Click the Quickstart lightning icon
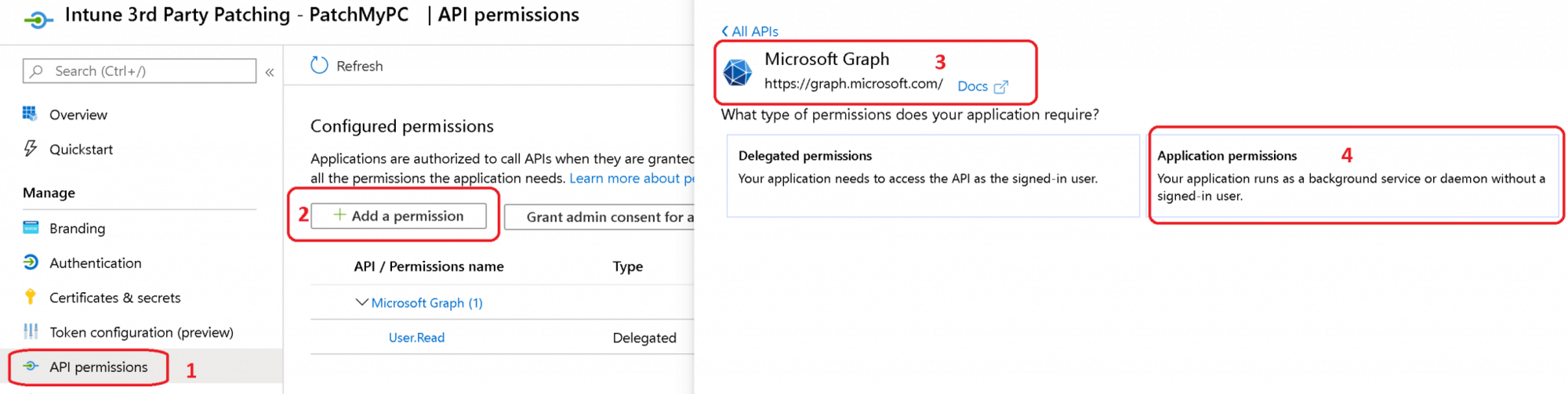1568x394 pixels. [30, 148]
